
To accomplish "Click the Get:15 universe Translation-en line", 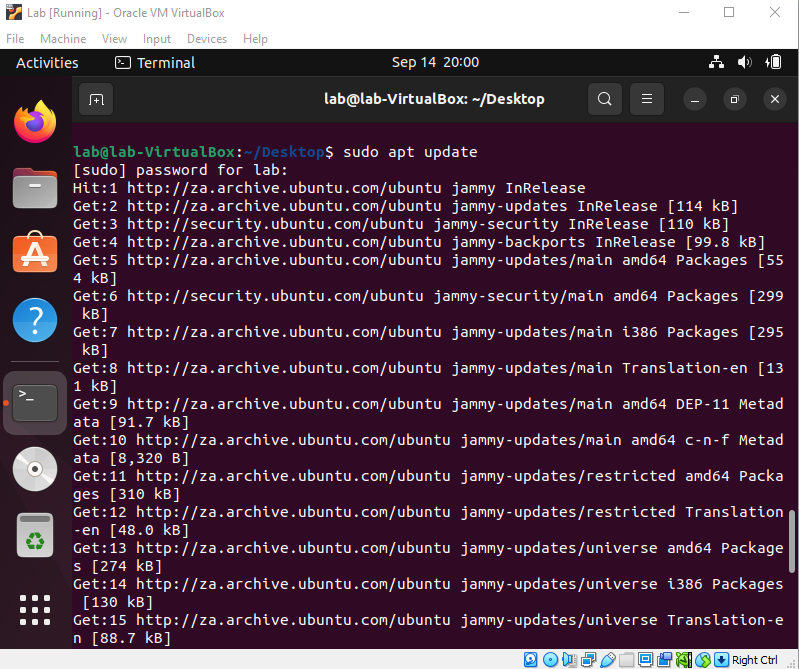I will coord(428,629).
